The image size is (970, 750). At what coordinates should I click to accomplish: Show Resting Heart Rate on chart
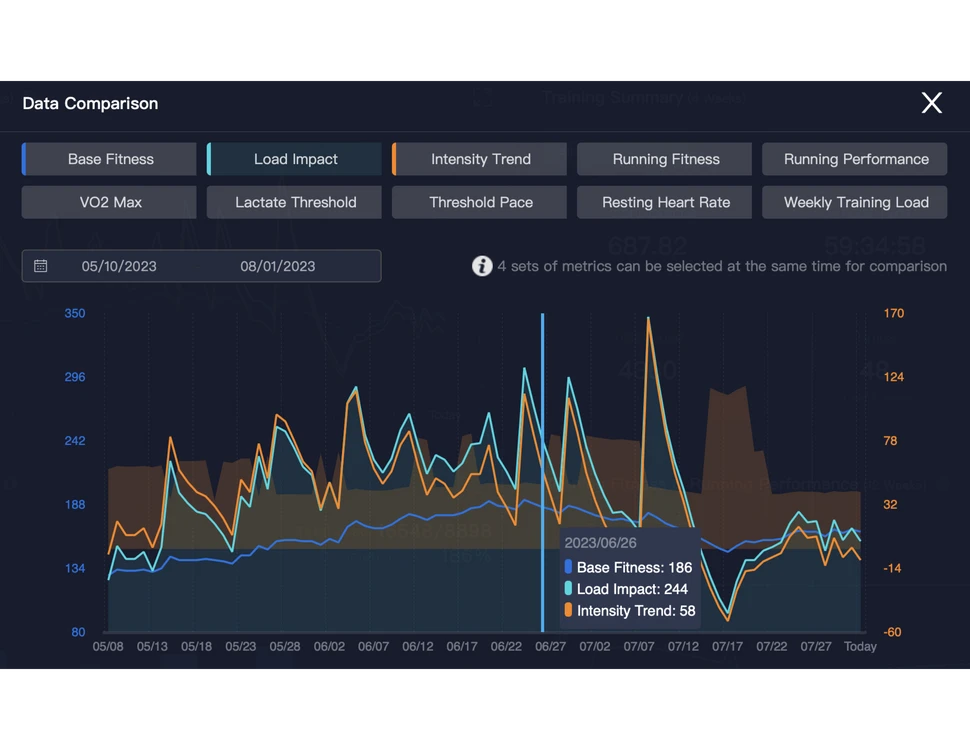click(665, 202)
